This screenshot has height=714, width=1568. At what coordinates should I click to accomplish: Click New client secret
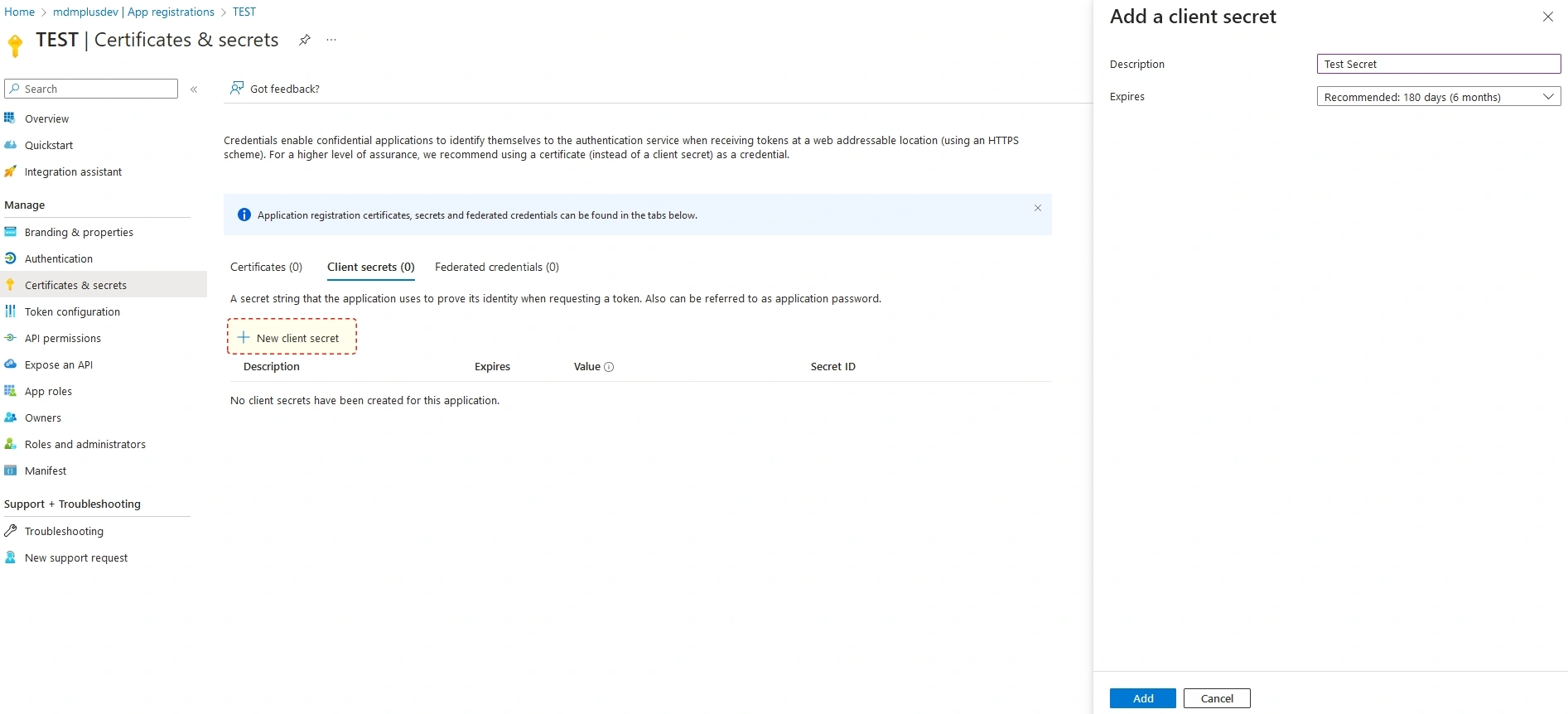pos(292,337)
